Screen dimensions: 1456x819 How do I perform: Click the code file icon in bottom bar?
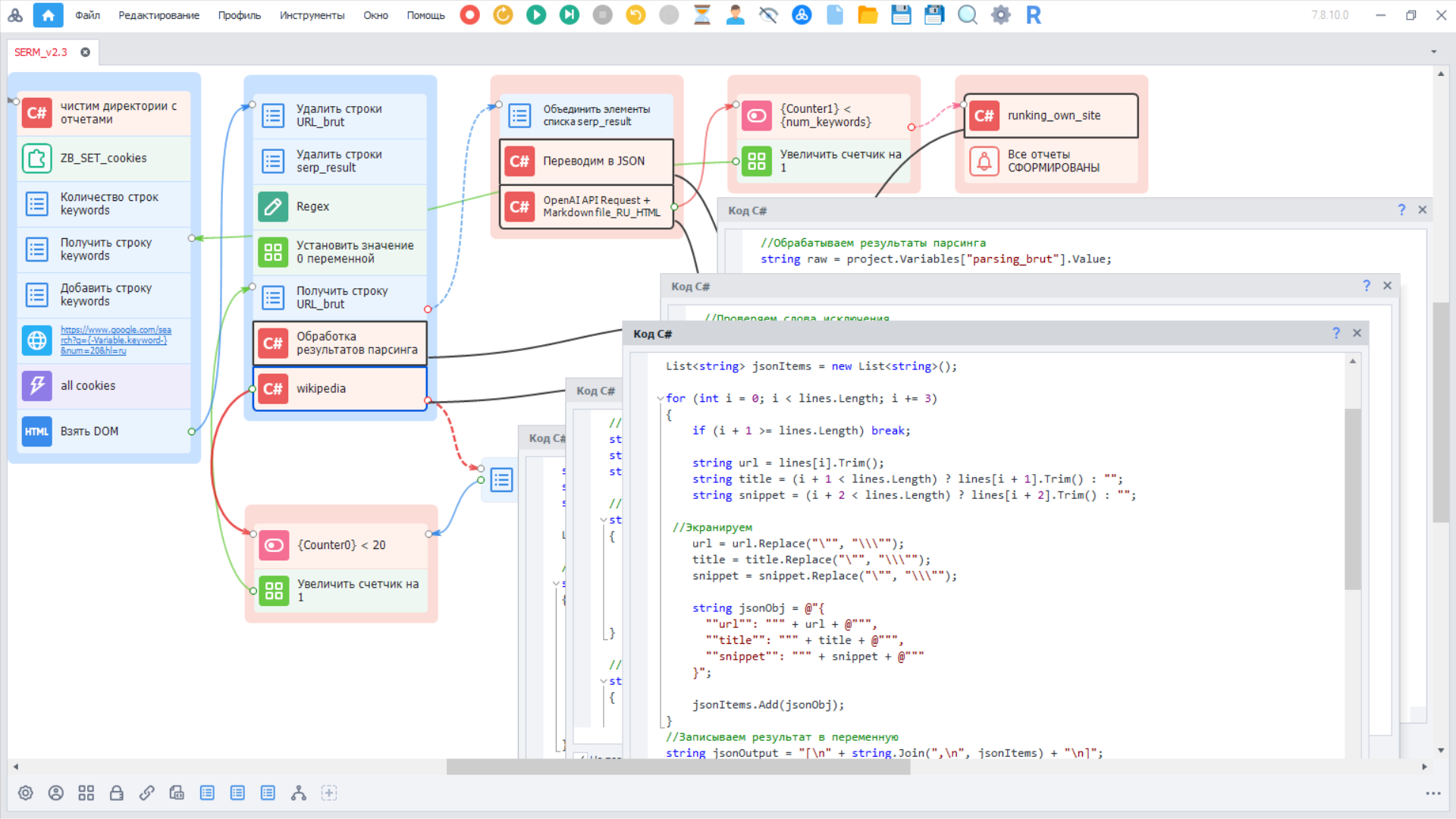[177, 793]
